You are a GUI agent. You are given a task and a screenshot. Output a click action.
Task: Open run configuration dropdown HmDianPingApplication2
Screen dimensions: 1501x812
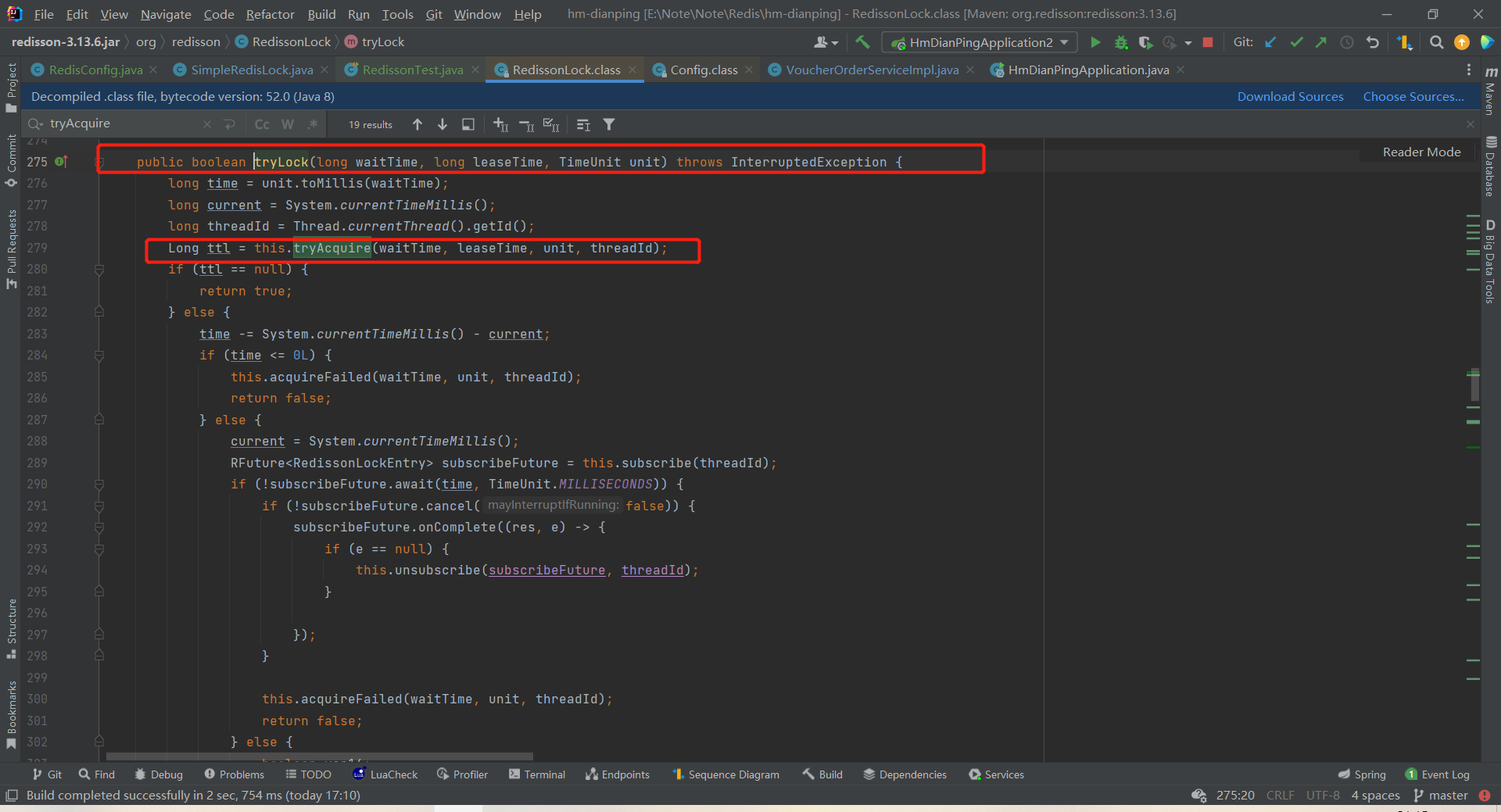[x=980, y=42]
